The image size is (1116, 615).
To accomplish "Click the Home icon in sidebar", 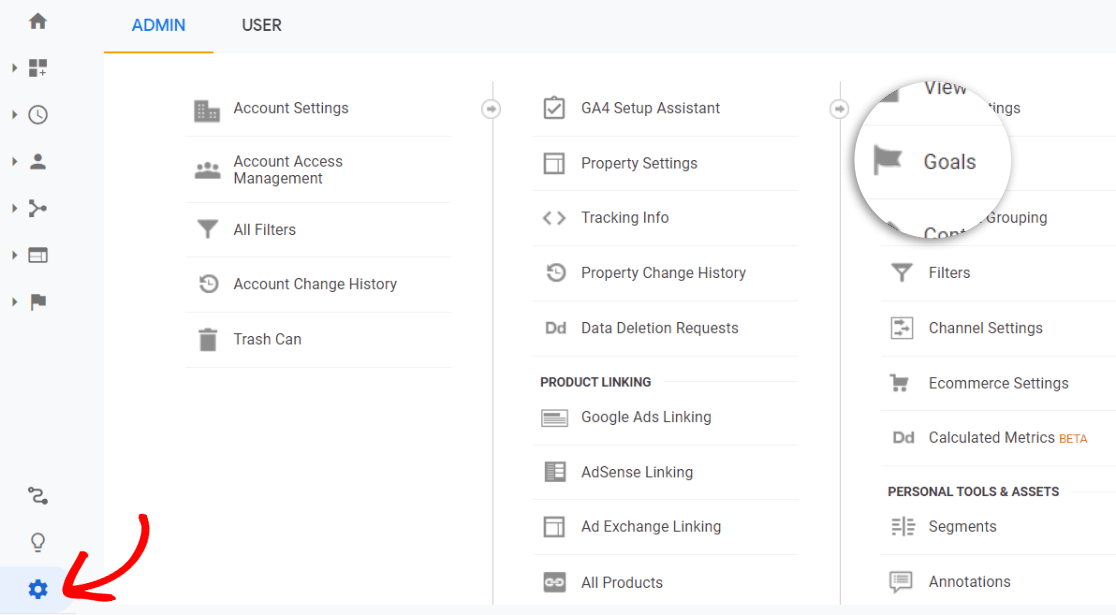I will tap(38, 21).
